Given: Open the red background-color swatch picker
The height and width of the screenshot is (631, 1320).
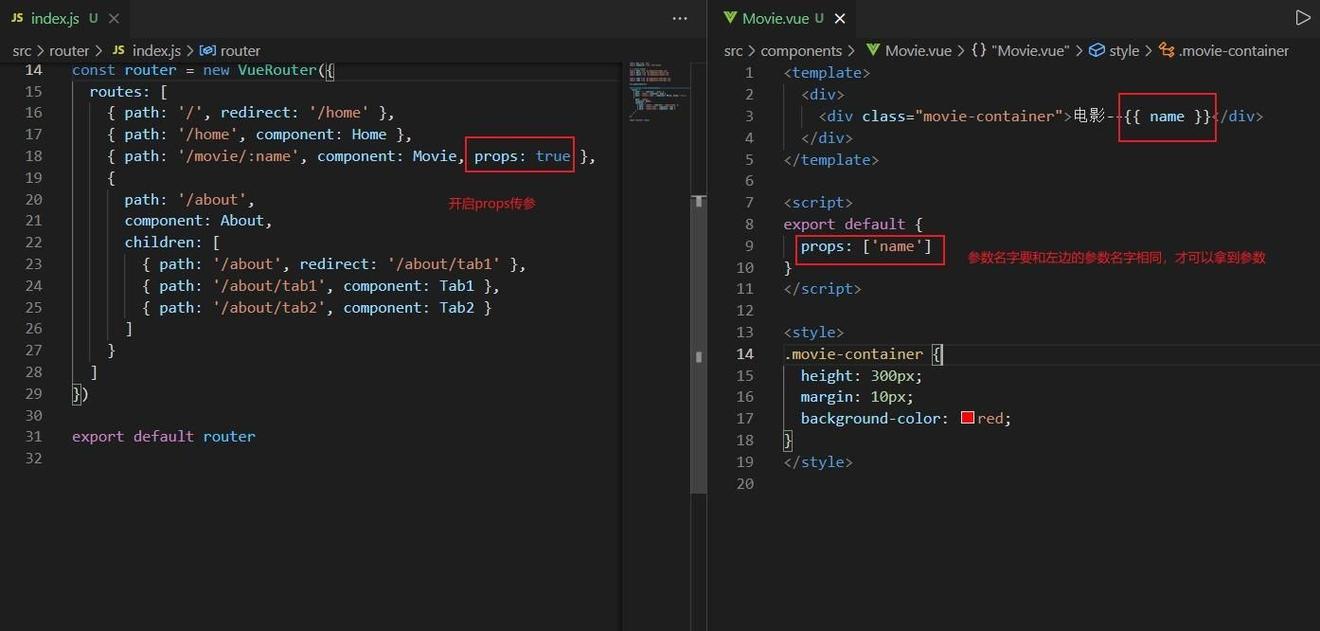Looking at the screenshot, I should (967, 418).
